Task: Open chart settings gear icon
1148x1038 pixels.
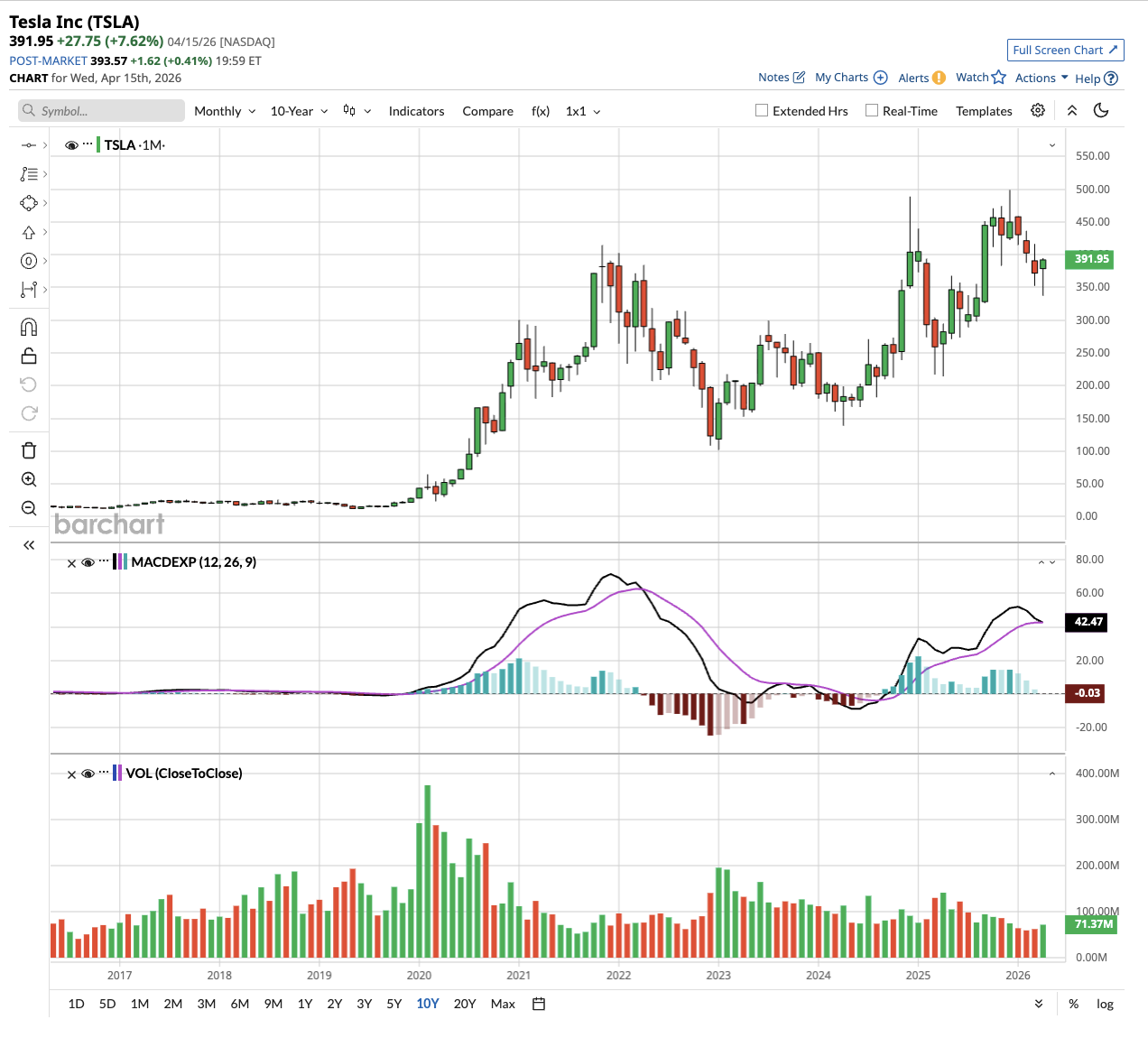Action: 1038,110
